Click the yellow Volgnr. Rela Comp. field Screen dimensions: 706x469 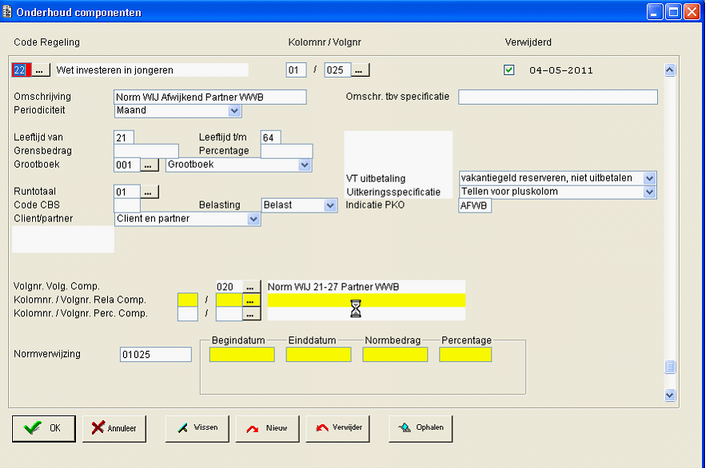coord(229,300)
